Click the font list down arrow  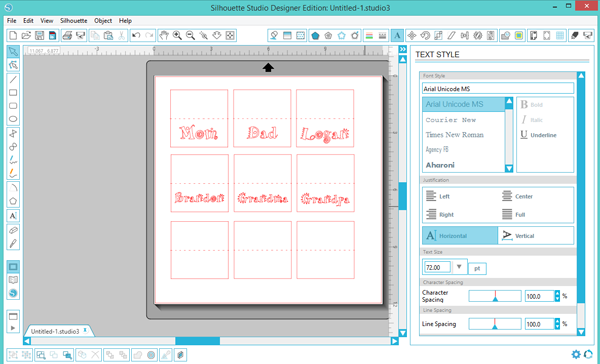(509, 168)
